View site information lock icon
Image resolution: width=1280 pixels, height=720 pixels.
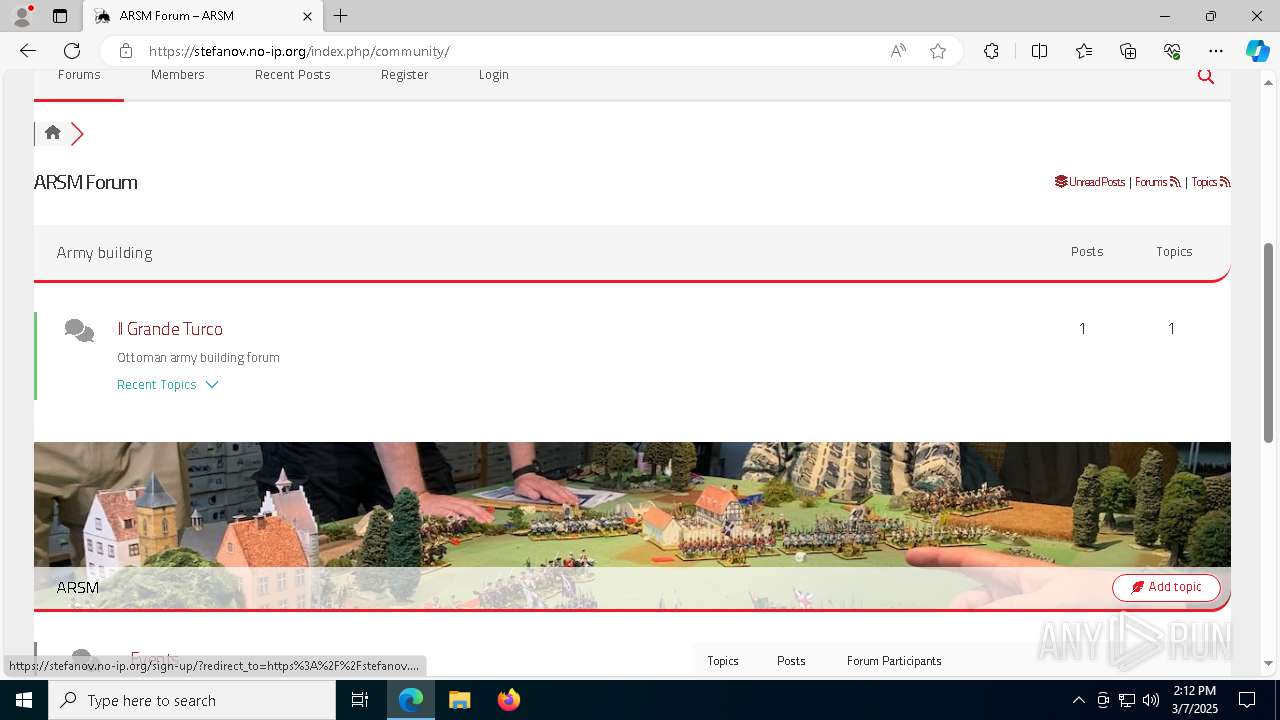[x=125, y=51]
